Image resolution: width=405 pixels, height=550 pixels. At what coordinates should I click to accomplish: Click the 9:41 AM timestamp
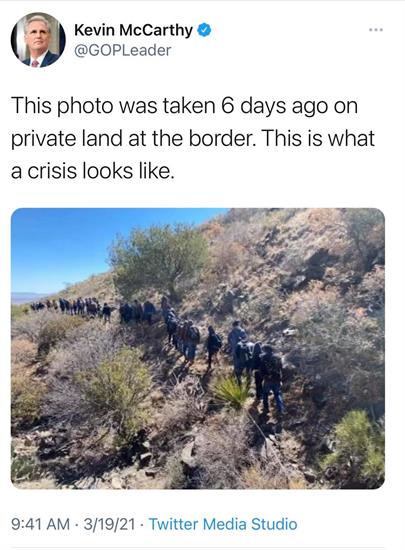pos(41,524)
